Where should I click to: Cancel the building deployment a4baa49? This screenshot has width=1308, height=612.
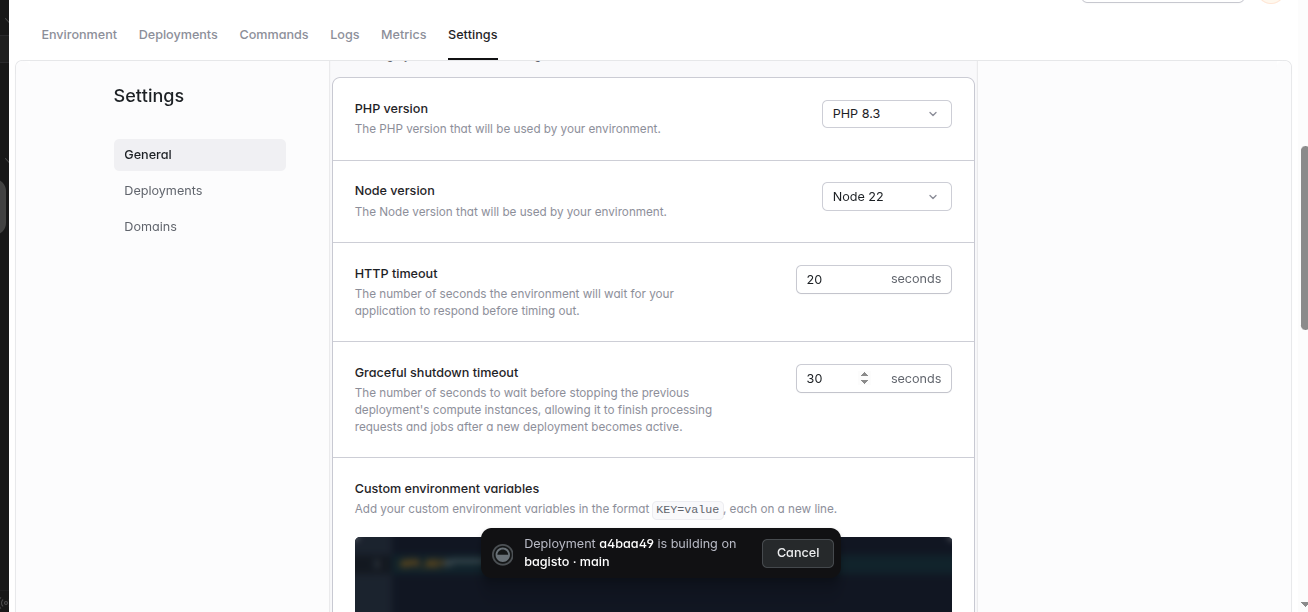(798, 553)
